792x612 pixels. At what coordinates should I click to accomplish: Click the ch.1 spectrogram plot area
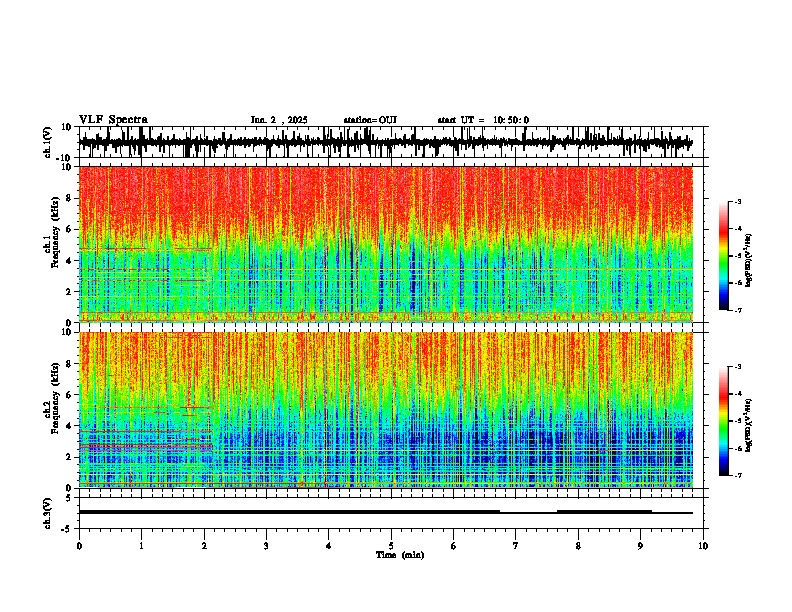click(x=385, y=244)
